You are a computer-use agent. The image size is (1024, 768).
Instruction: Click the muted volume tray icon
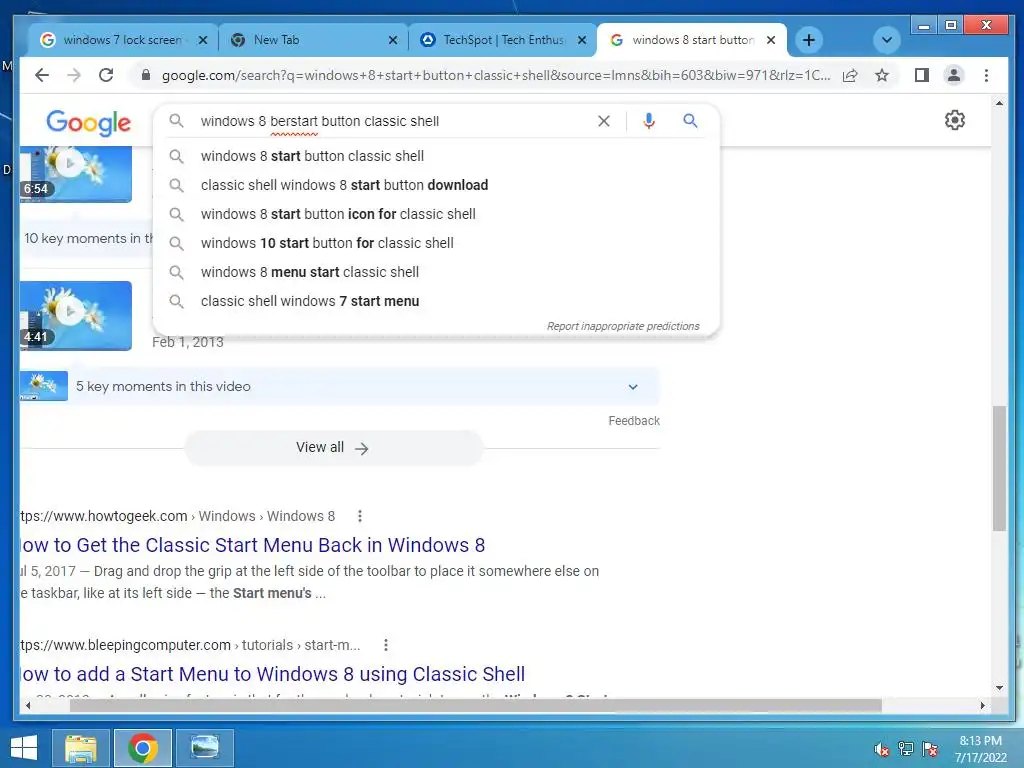click(882, 750)
